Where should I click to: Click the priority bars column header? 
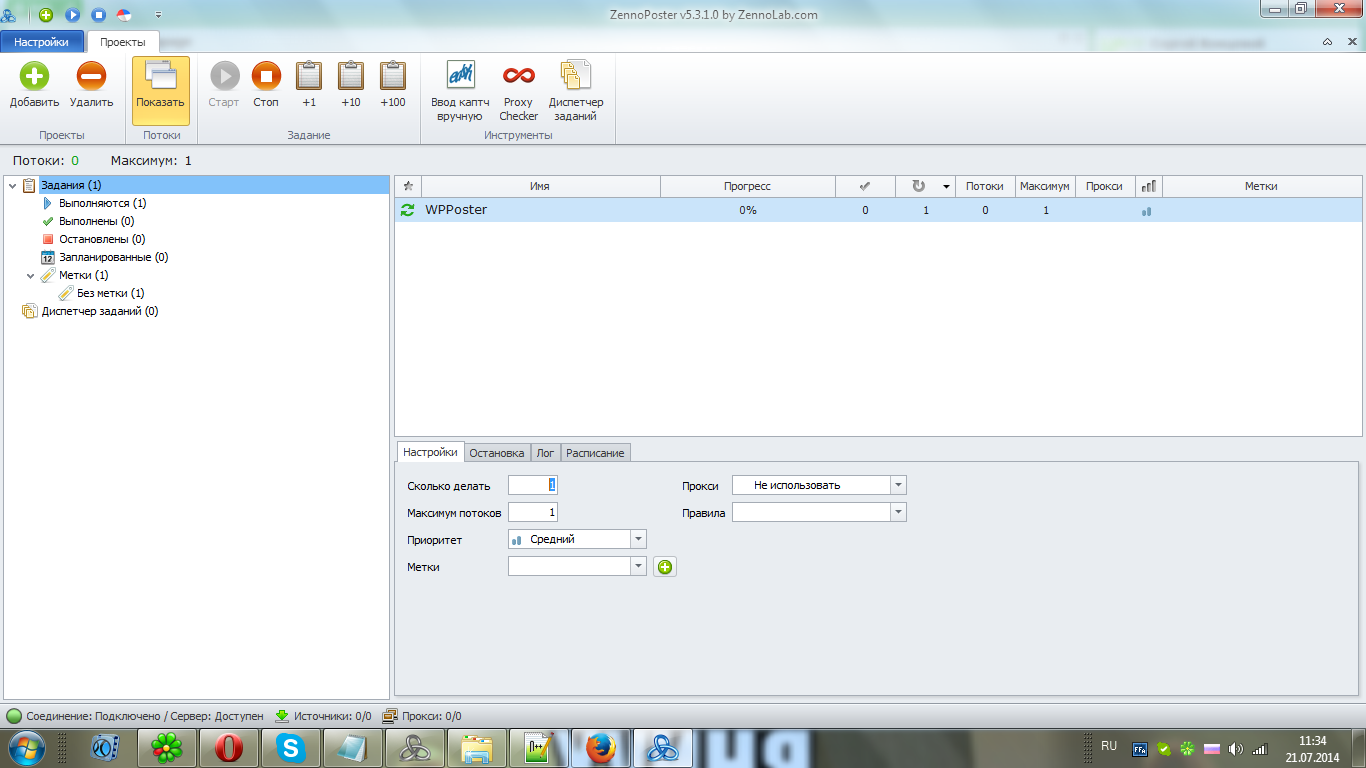[1149, 186]
